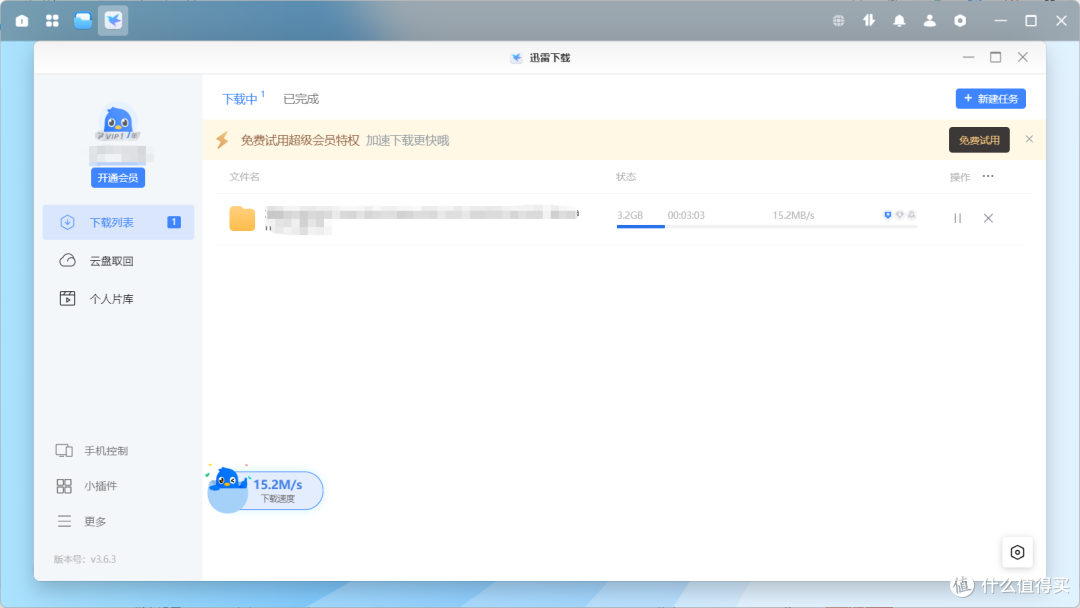Click the 加速下载更快哦 banner text
The width and height of the screenshot is (1080, 608).
tap(408, 140)
